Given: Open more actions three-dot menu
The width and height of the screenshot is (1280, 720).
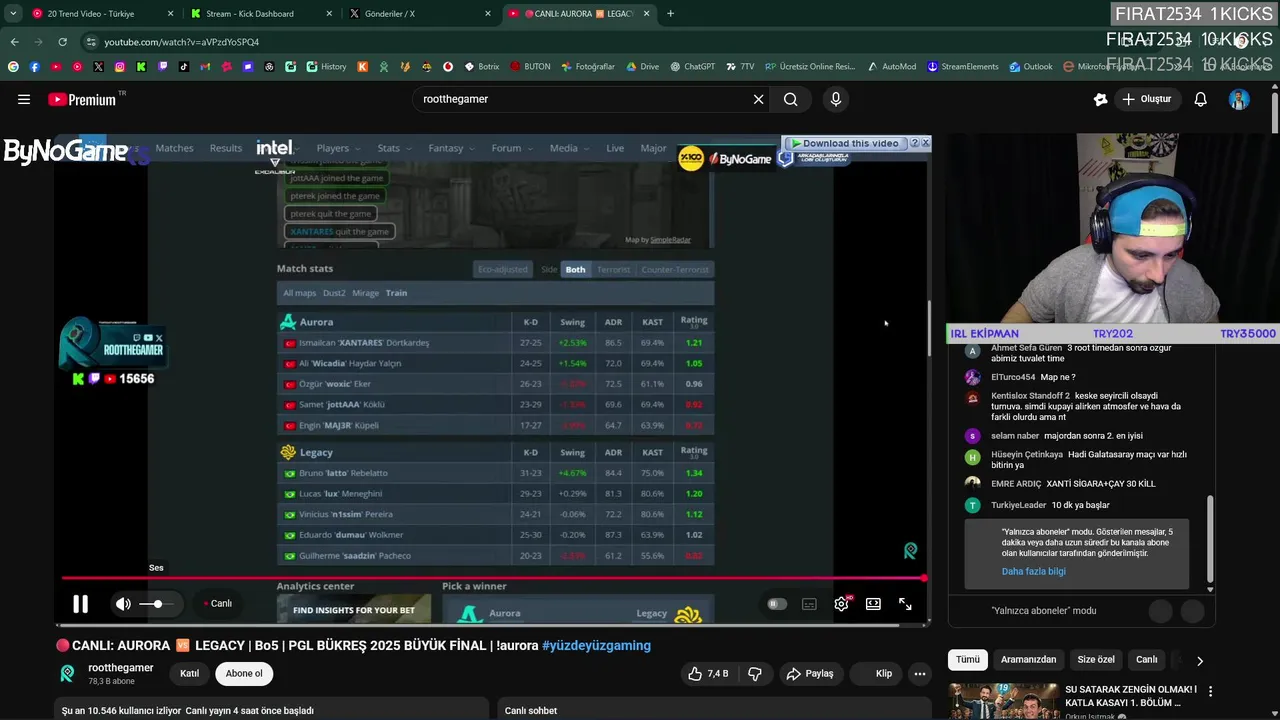Looking at the screenshot, I should pos(920,674).
